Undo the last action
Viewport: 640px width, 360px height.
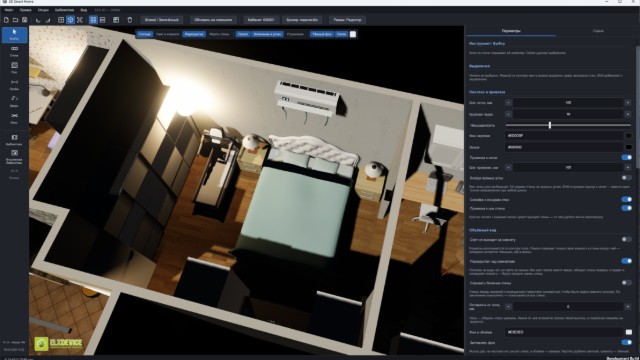tap(38, 20)
